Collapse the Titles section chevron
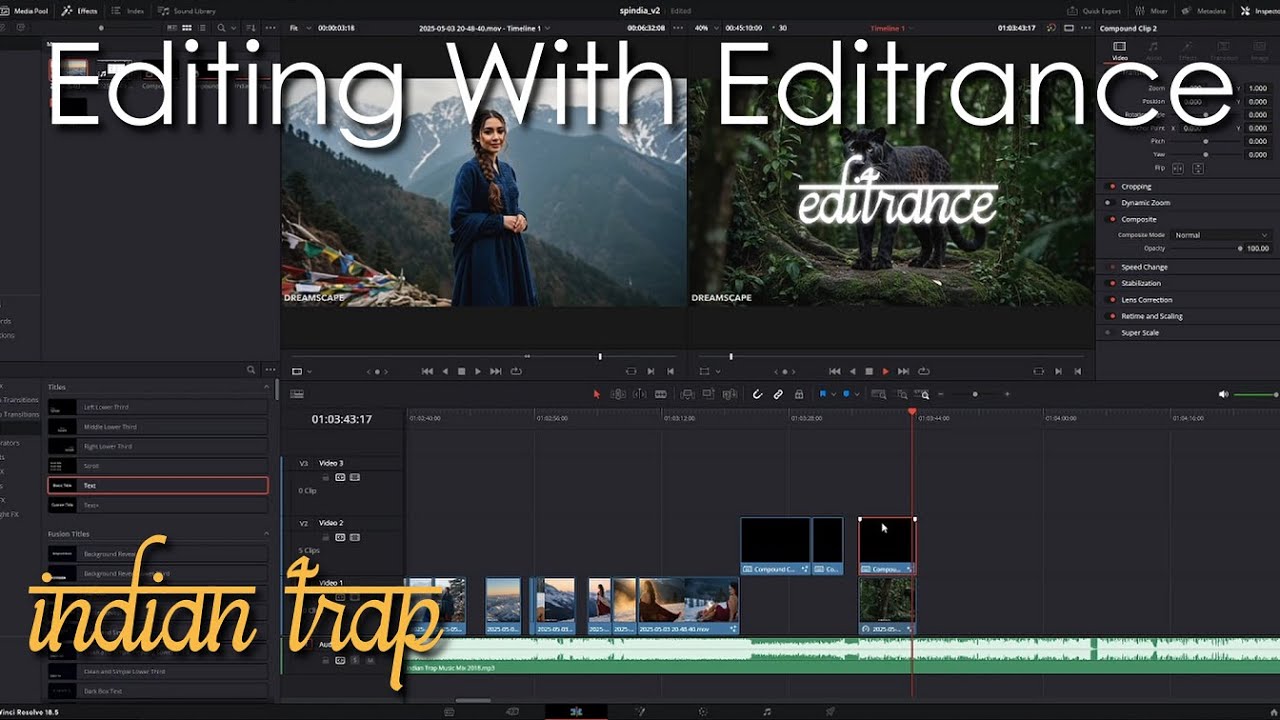 pyautogui.click(x=266, y=387)
